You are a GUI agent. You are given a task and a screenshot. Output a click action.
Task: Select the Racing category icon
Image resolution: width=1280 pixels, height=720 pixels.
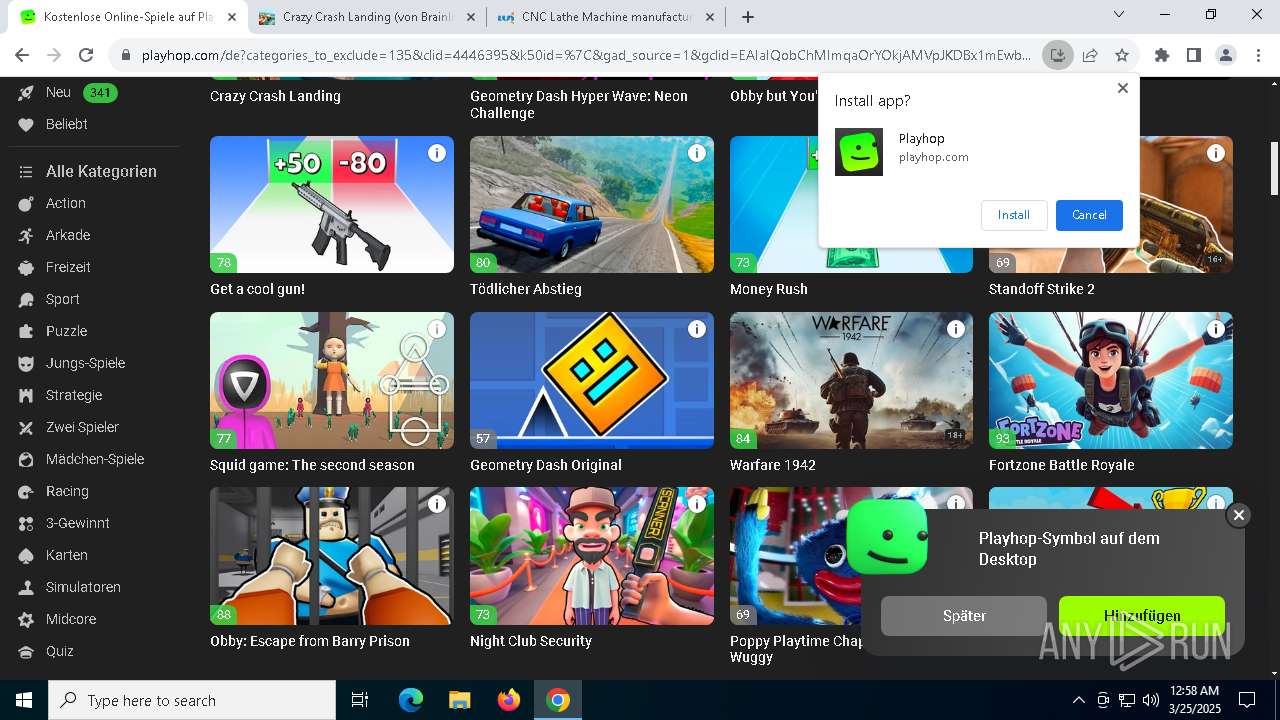pos(26,491)
